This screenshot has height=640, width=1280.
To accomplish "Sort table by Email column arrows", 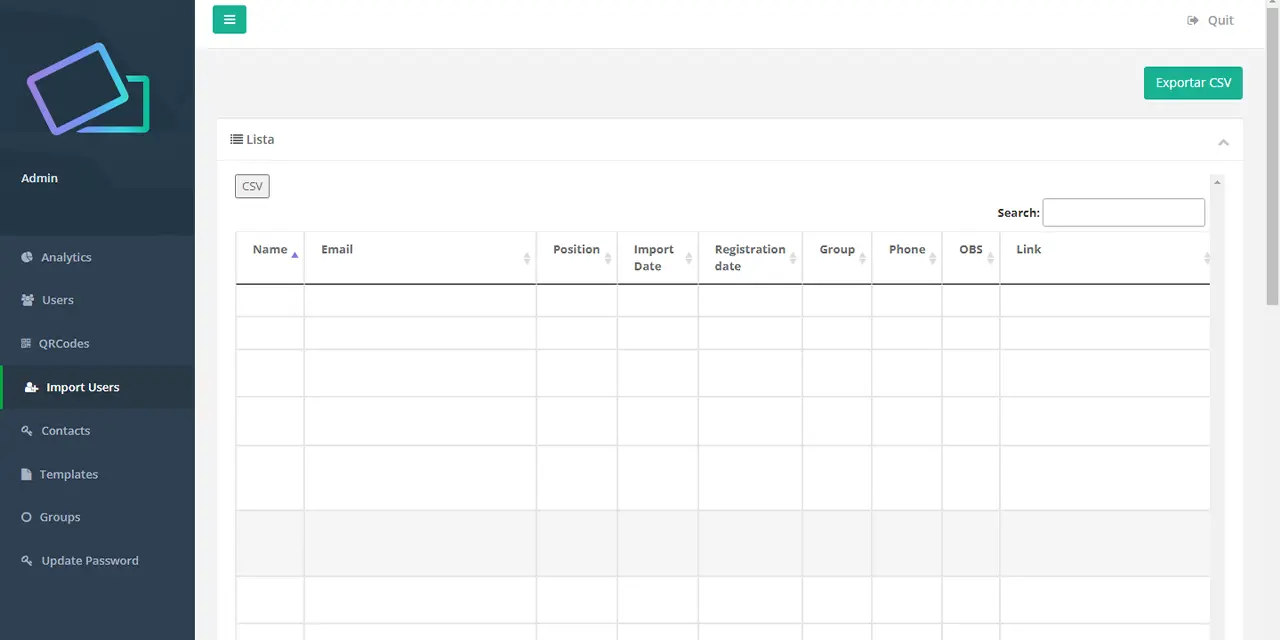I will (526, 258).
